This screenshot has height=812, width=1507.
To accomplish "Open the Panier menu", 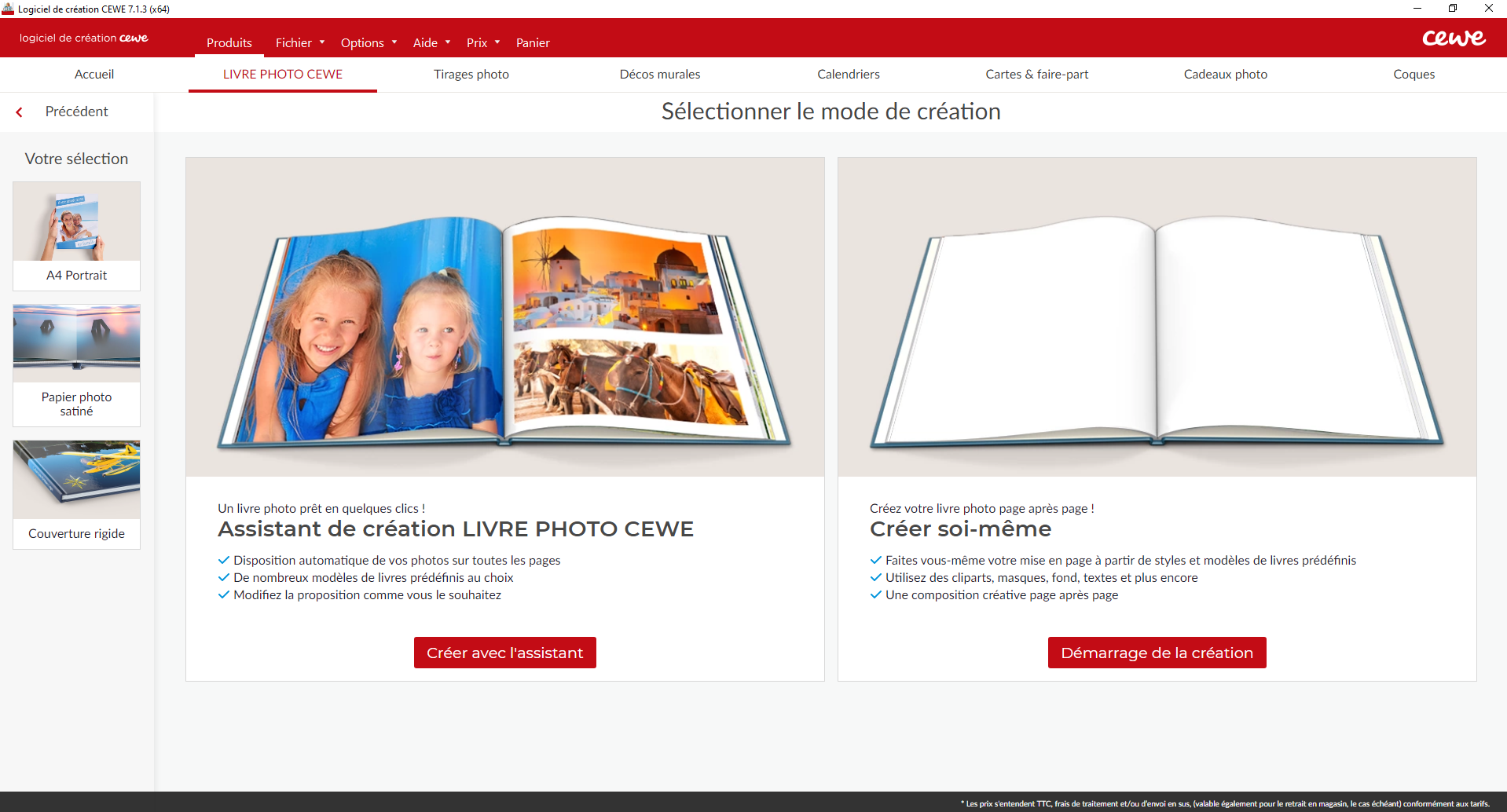I will point(533,42).
